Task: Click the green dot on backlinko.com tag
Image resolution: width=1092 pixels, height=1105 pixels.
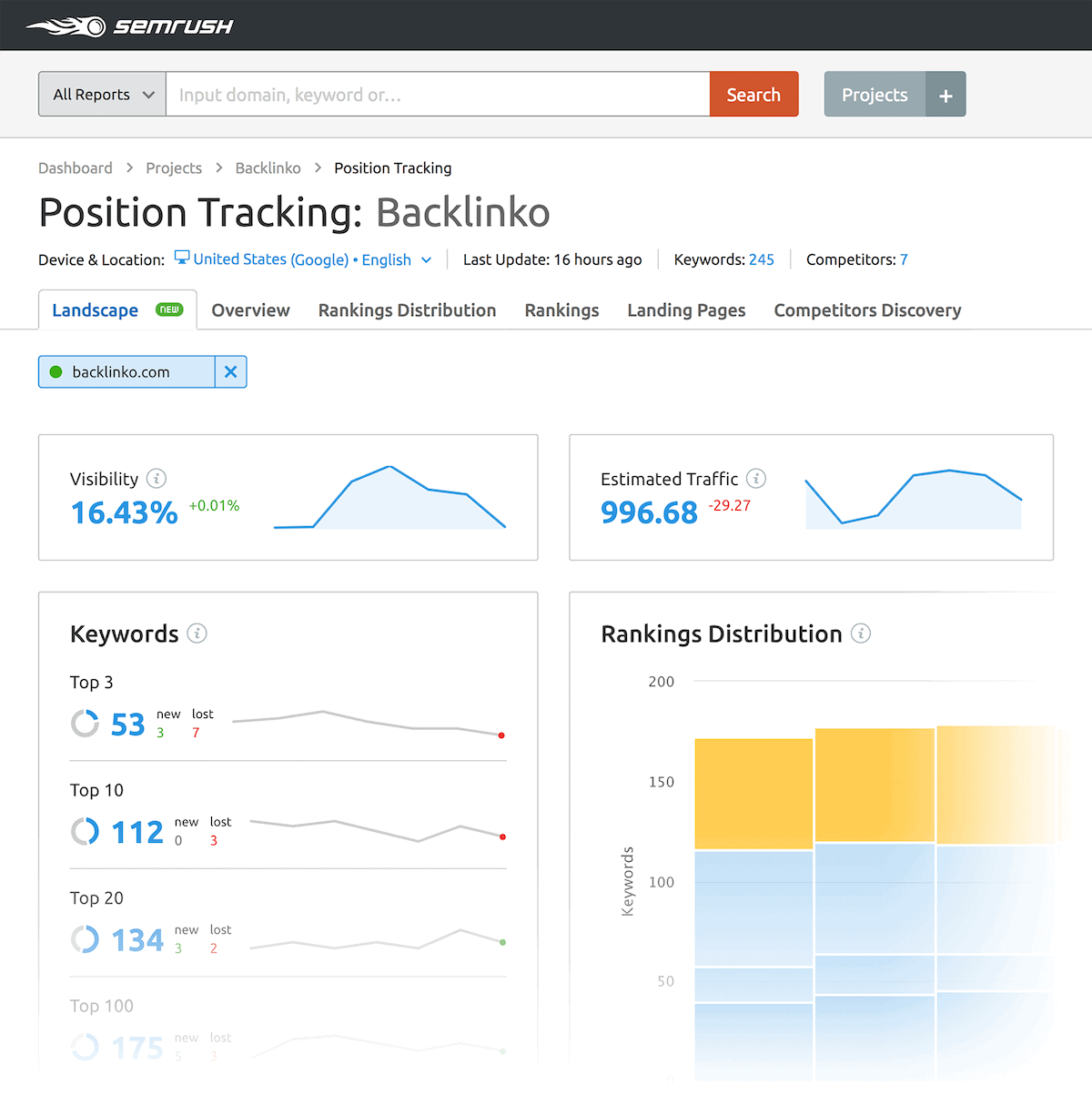Action: [56, 371]
